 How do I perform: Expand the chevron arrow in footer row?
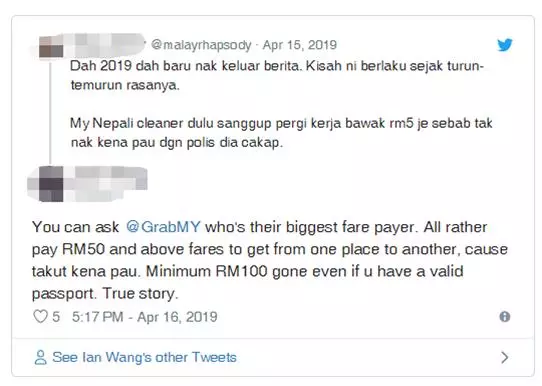tap(505, 357)
